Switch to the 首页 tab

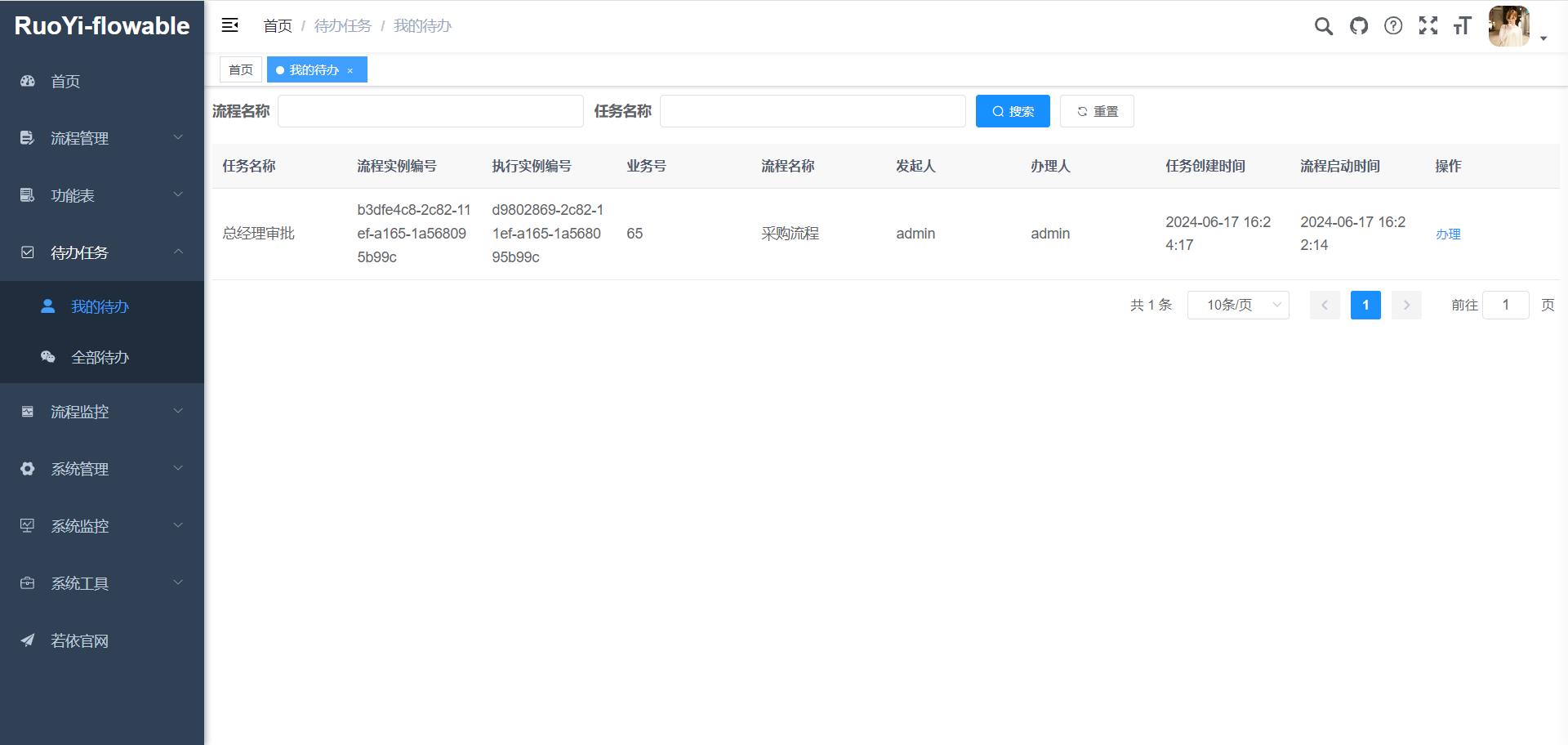[240, 69]
